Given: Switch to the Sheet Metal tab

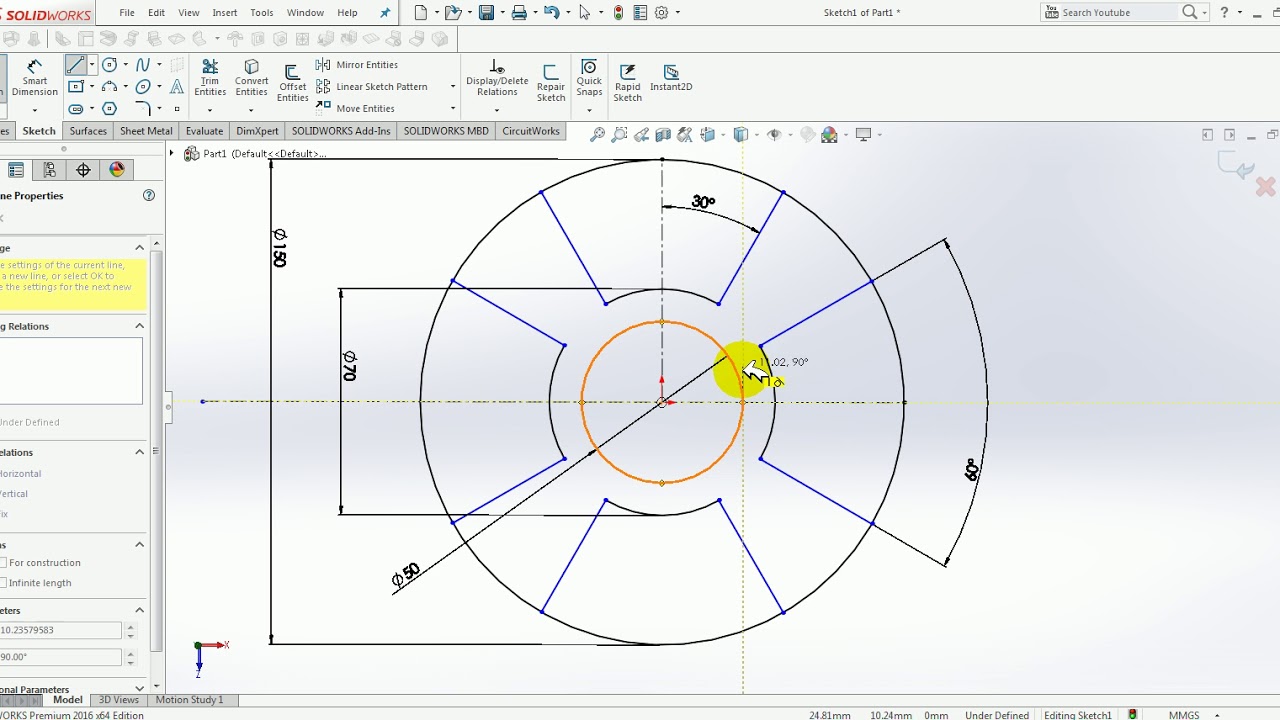Looking at the screenshot, I should click(146, 131).
